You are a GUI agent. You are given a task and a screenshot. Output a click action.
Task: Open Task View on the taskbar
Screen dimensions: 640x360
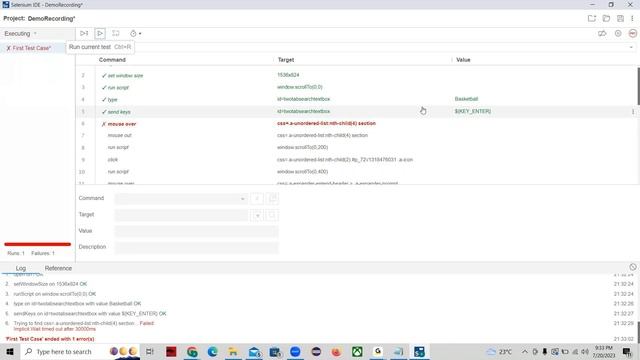(x=150, y=351)
